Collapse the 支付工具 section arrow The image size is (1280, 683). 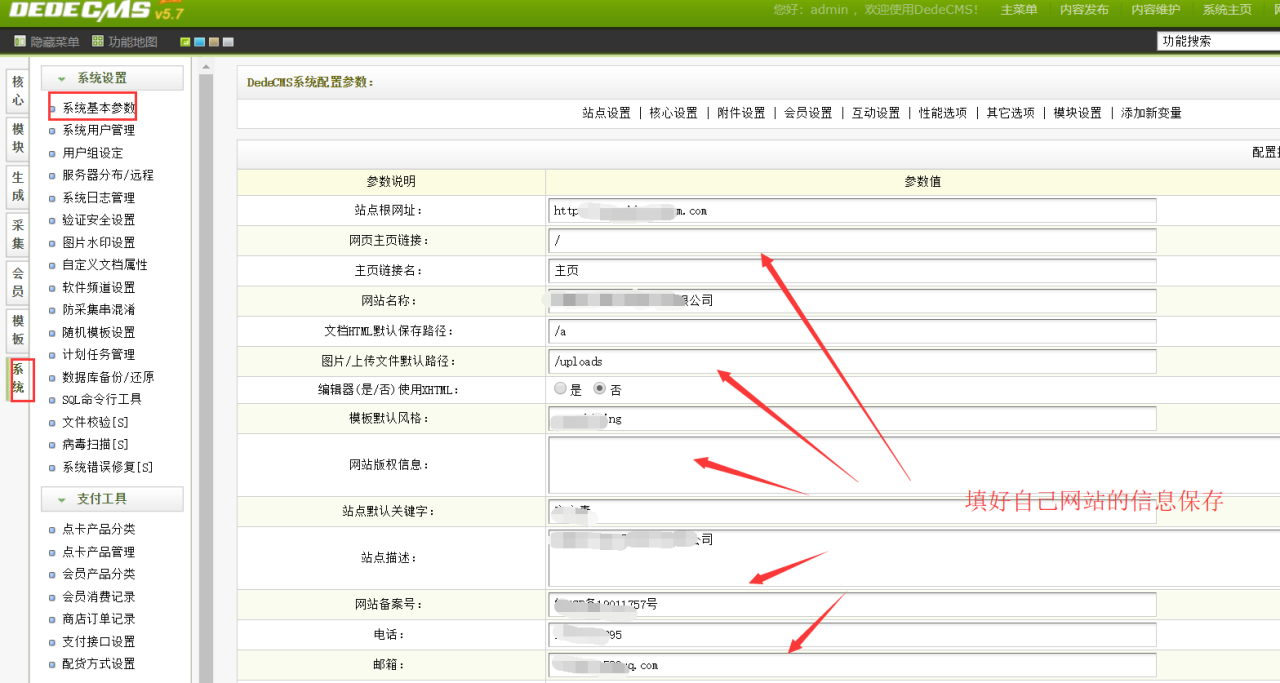pyautogui.click(x=62, y=499)
